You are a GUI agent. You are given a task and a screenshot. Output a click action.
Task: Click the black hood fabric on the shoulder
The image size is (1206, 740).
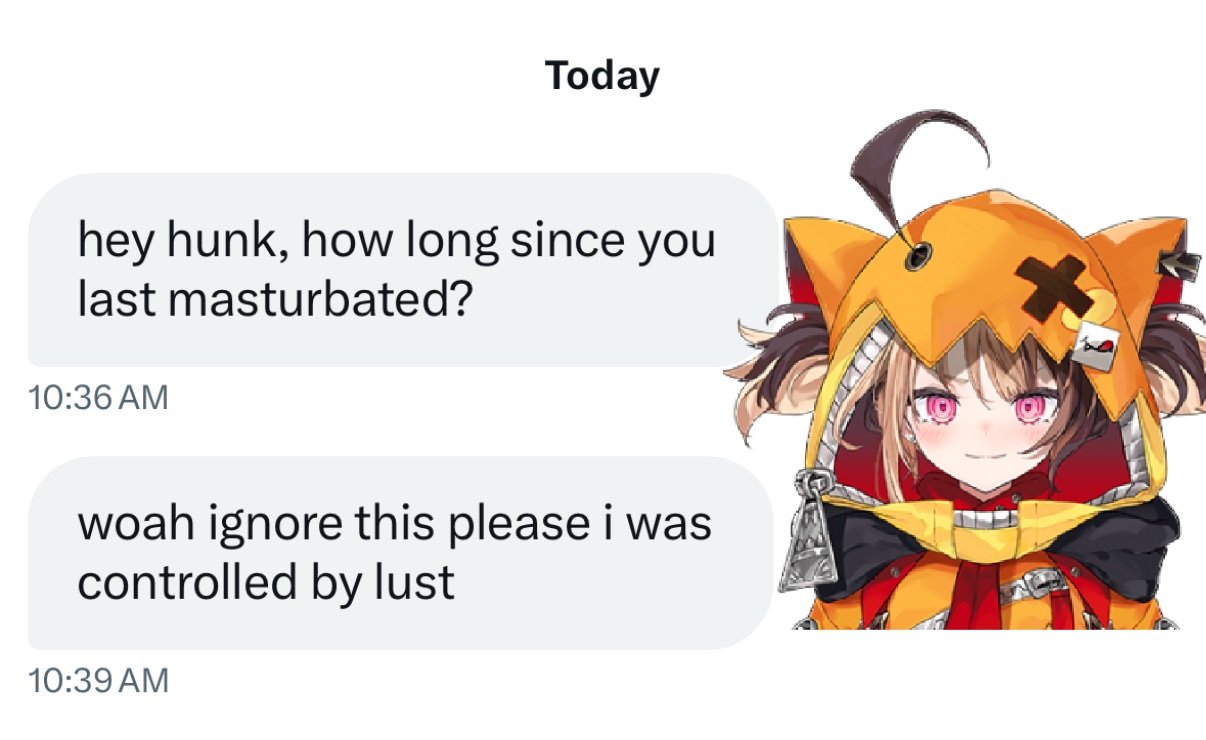[1130, 540]
